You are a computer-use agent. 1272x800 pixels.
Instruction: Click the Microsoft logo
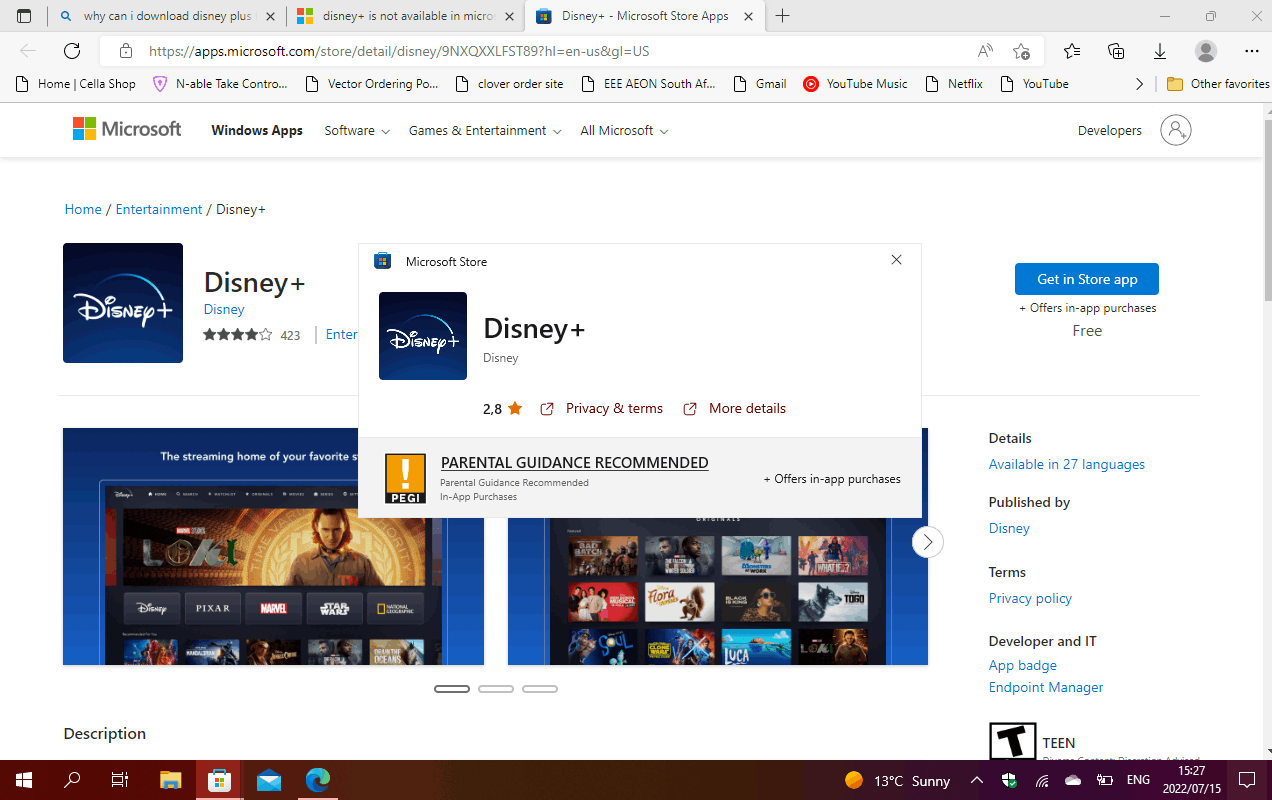[x=127, y=129]
